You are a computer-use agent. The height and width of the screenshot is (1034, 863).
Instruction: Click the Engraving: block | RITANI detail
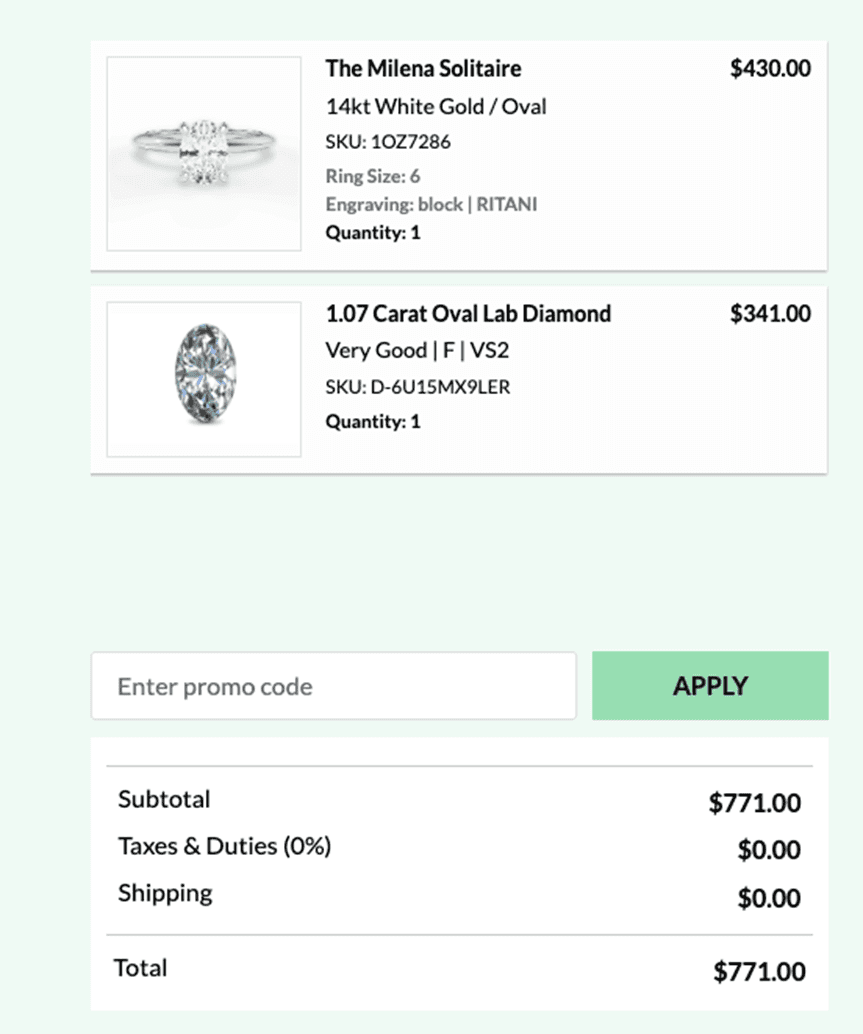pyautogui.click(x=431, y=204)
